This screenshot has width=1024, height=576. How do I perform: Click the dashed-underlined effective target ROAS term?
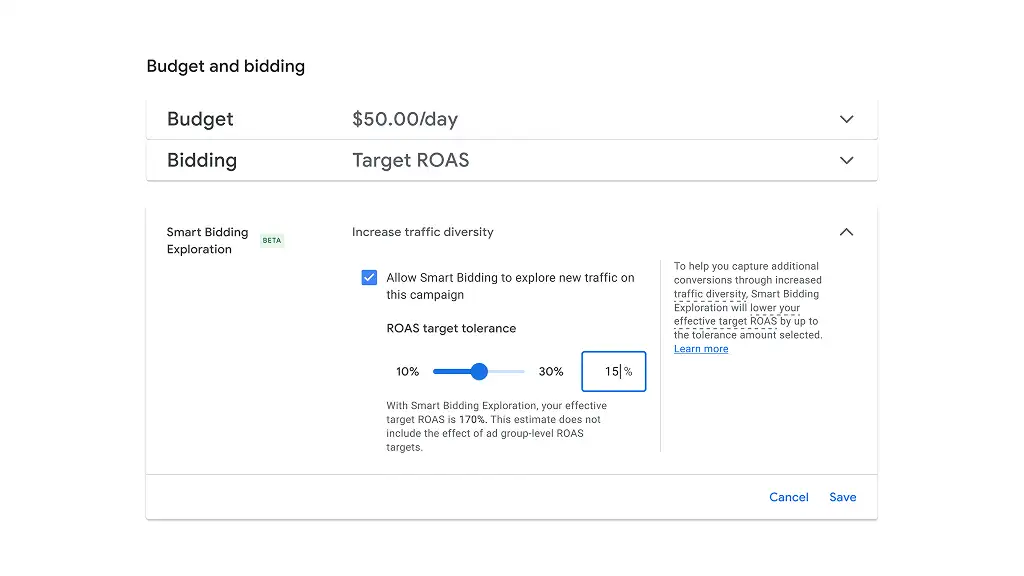pos(726,321)
